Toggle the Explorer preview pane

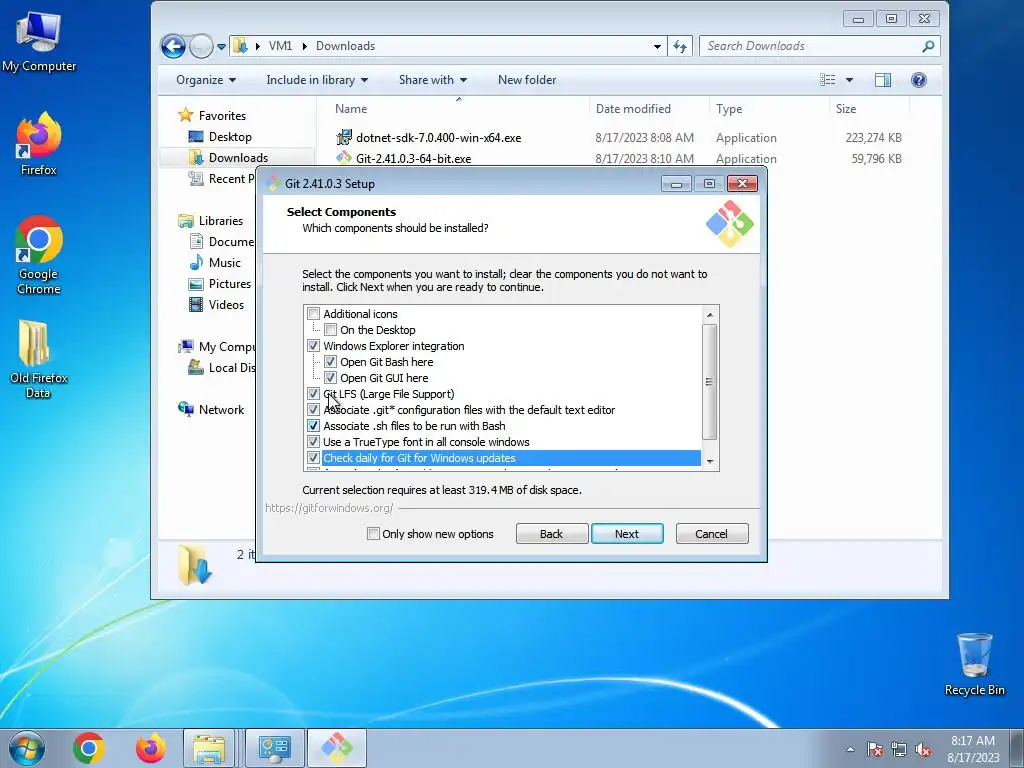pyautogui.click(x=883, y=80)
